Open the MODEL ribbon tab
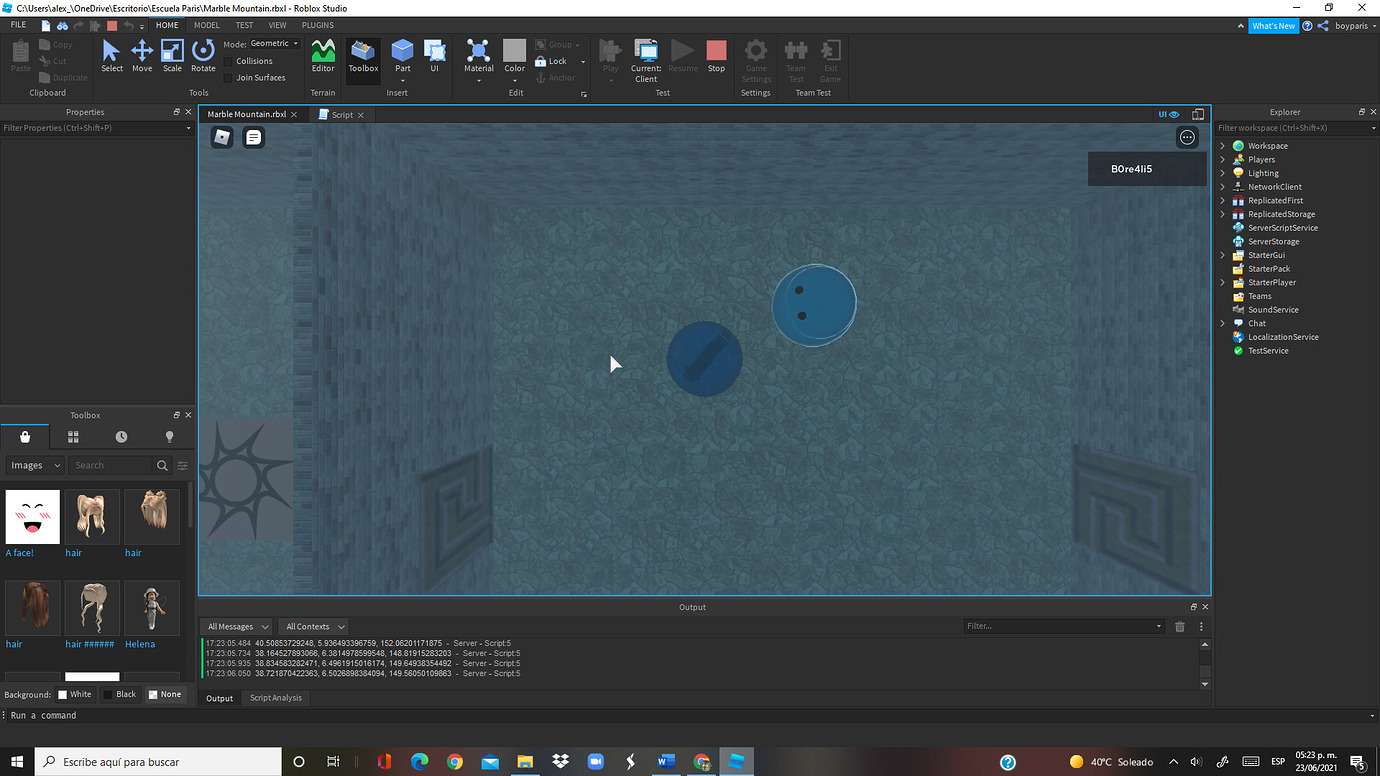This screenshot has height=776, width=1380. click(207, 25)
